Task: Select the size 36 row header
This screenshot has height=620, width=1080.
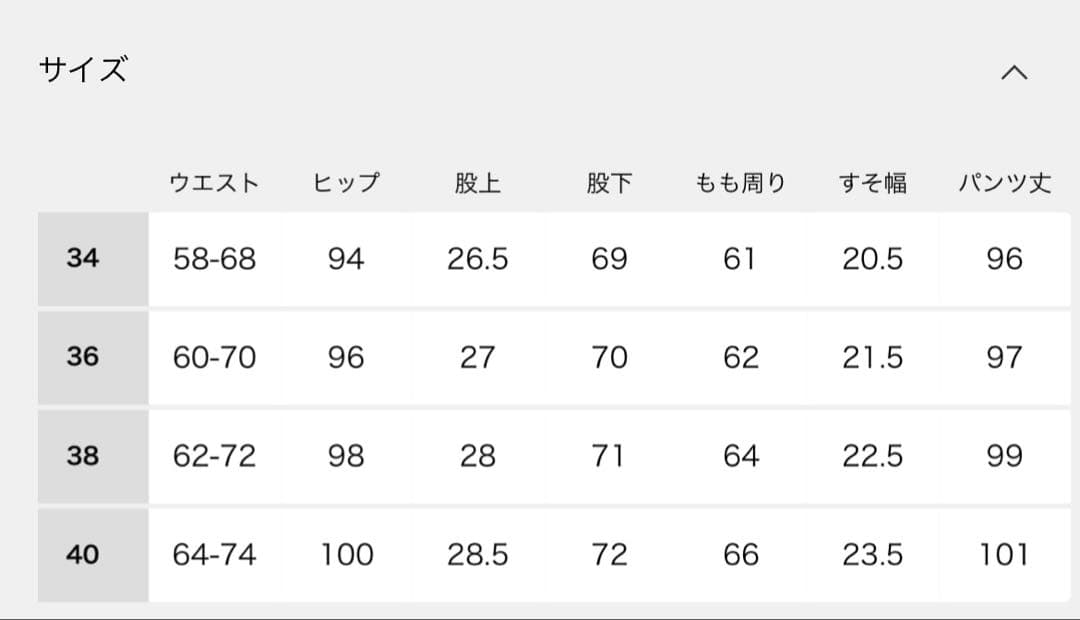Action: pos(84,357)
